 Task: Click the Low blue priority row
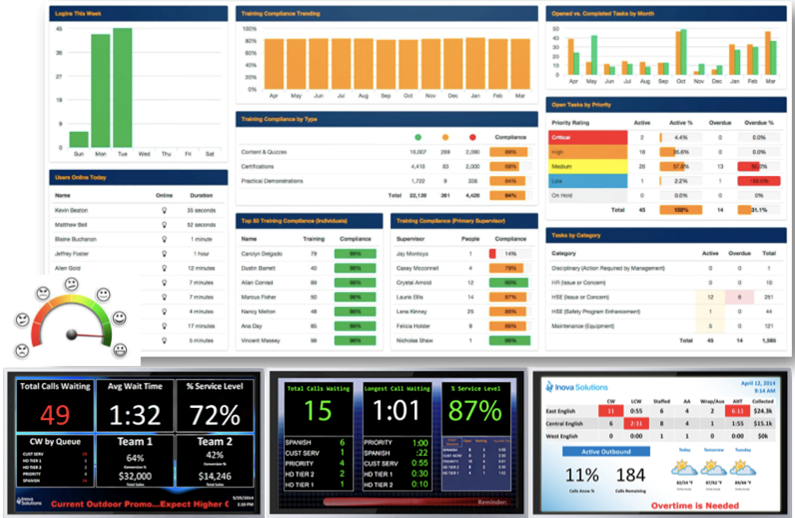click(588, 181)
